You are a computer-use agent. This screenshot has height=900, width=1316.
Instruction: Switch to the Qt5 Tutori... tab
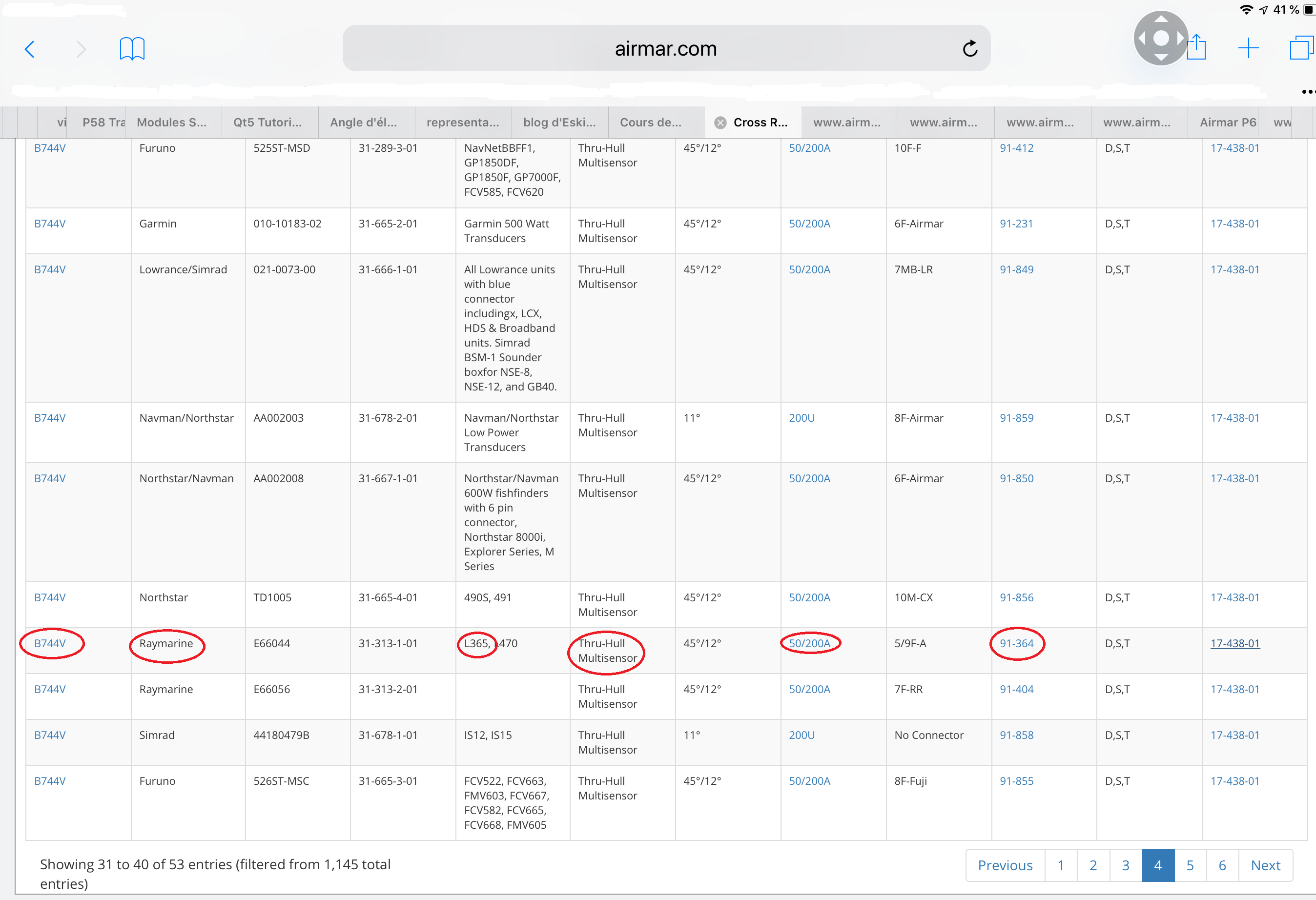coord(269,123)
